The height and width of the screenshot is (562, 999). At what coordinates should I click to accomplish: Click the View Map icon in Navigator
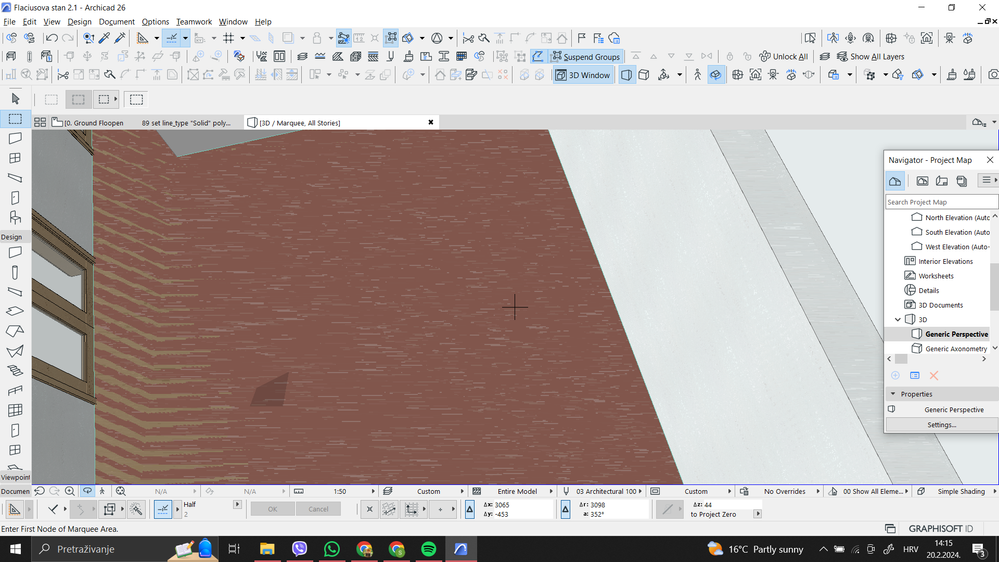pyautogui.click(x=922, y=181)
